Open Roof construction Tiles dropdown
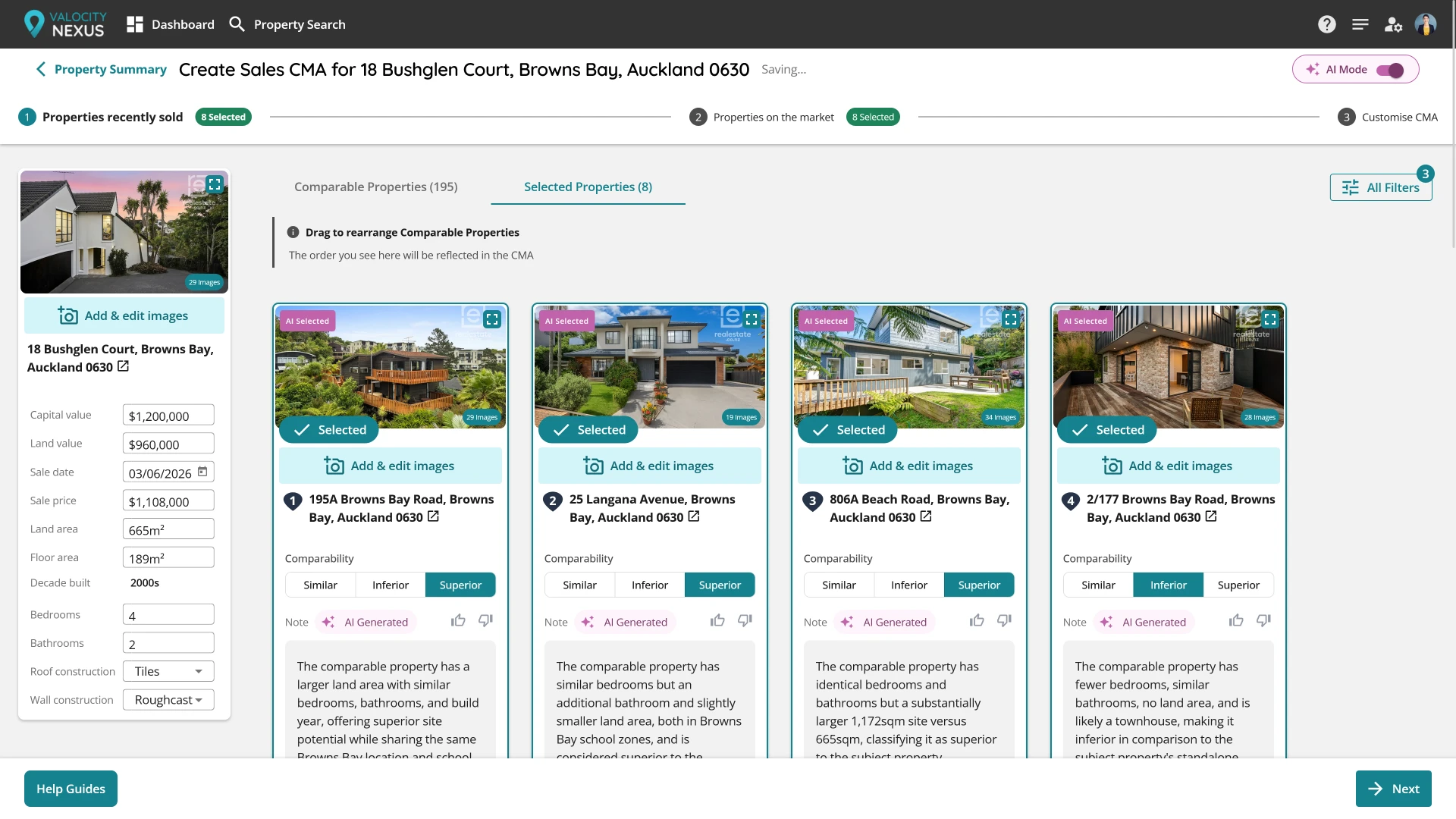Viewport: 1456px width, 819px height. pos(168,671)
